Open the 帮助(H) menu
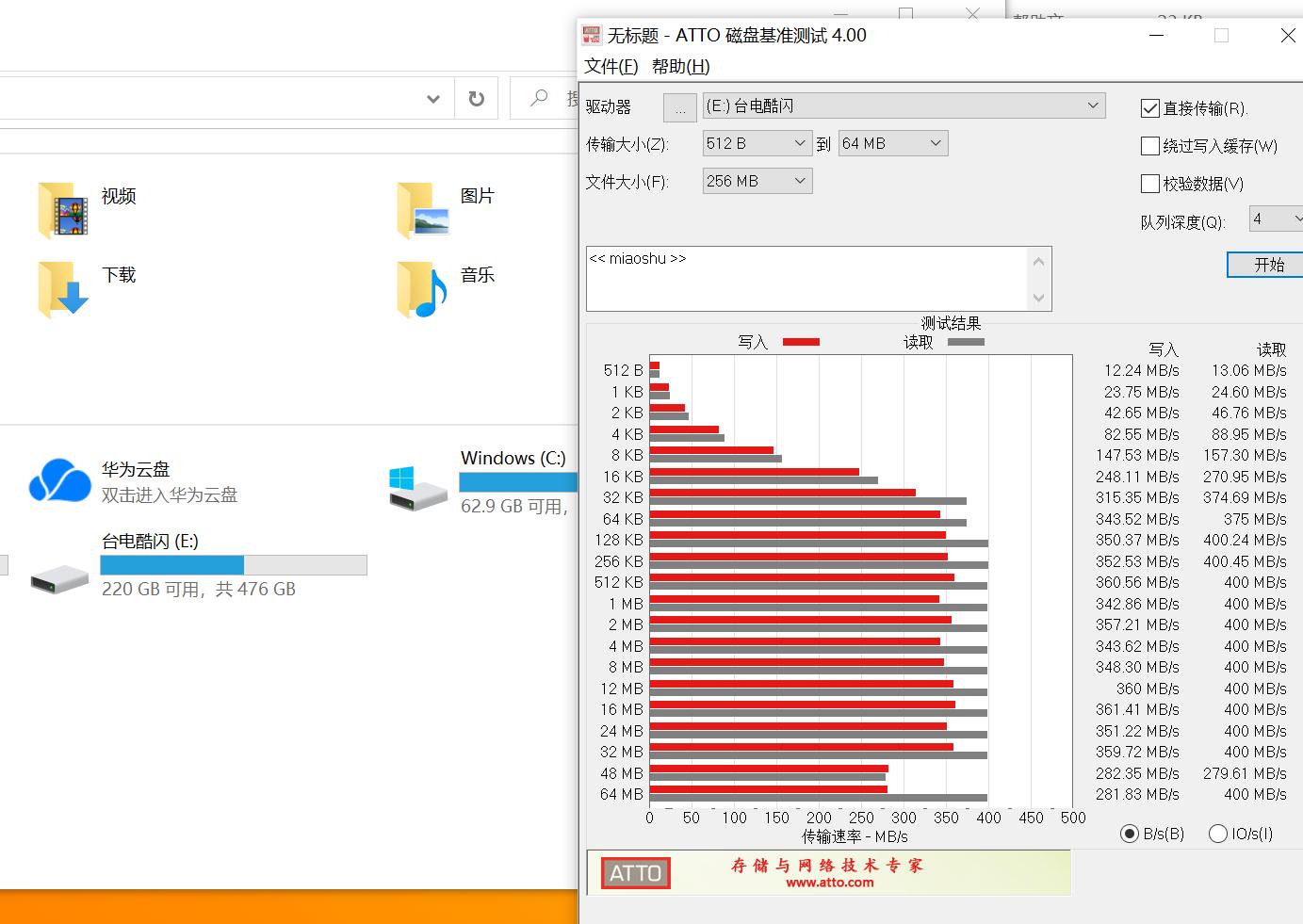This screenshot has width=1303, height=924. (680, 66)
